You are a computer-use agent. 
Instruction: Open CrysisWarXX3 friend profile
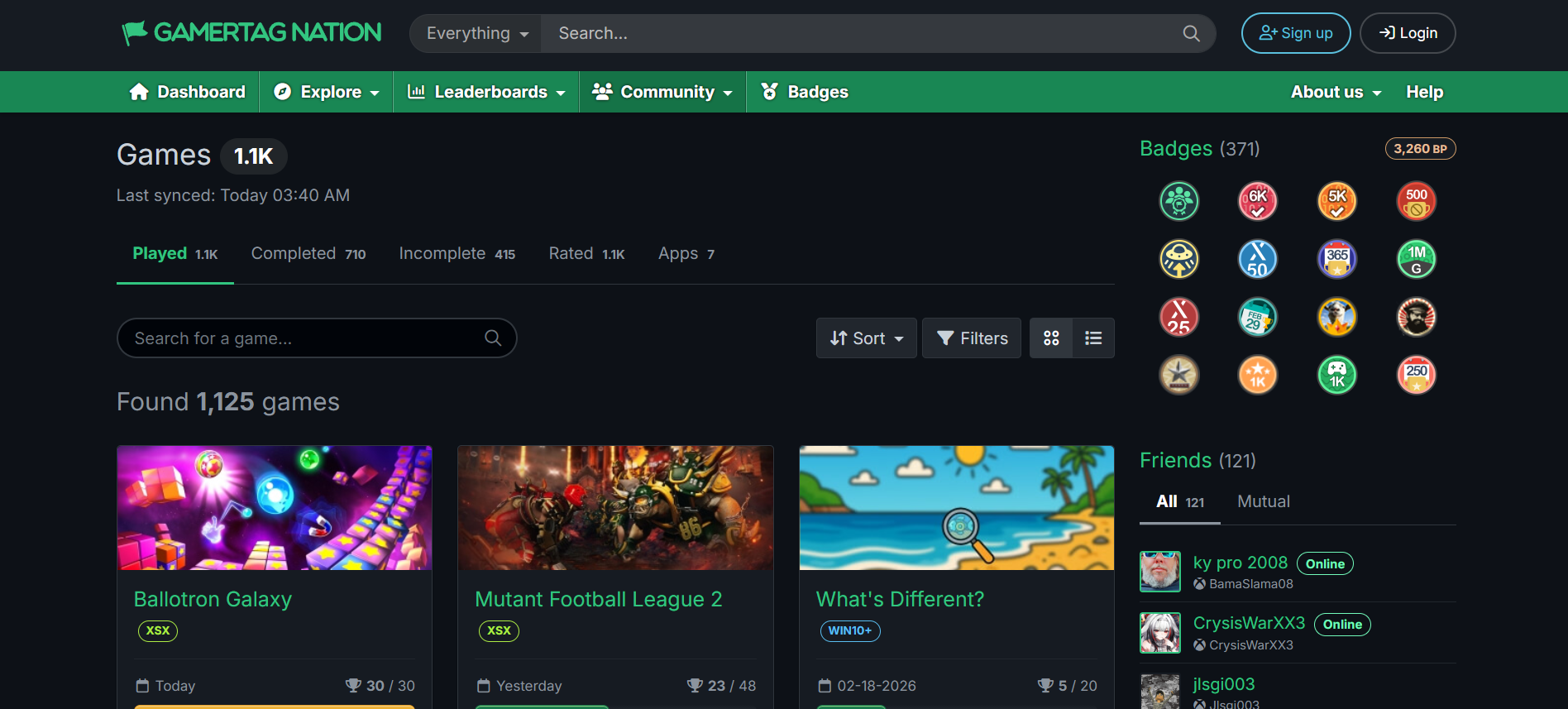[x=1249, y=623]
